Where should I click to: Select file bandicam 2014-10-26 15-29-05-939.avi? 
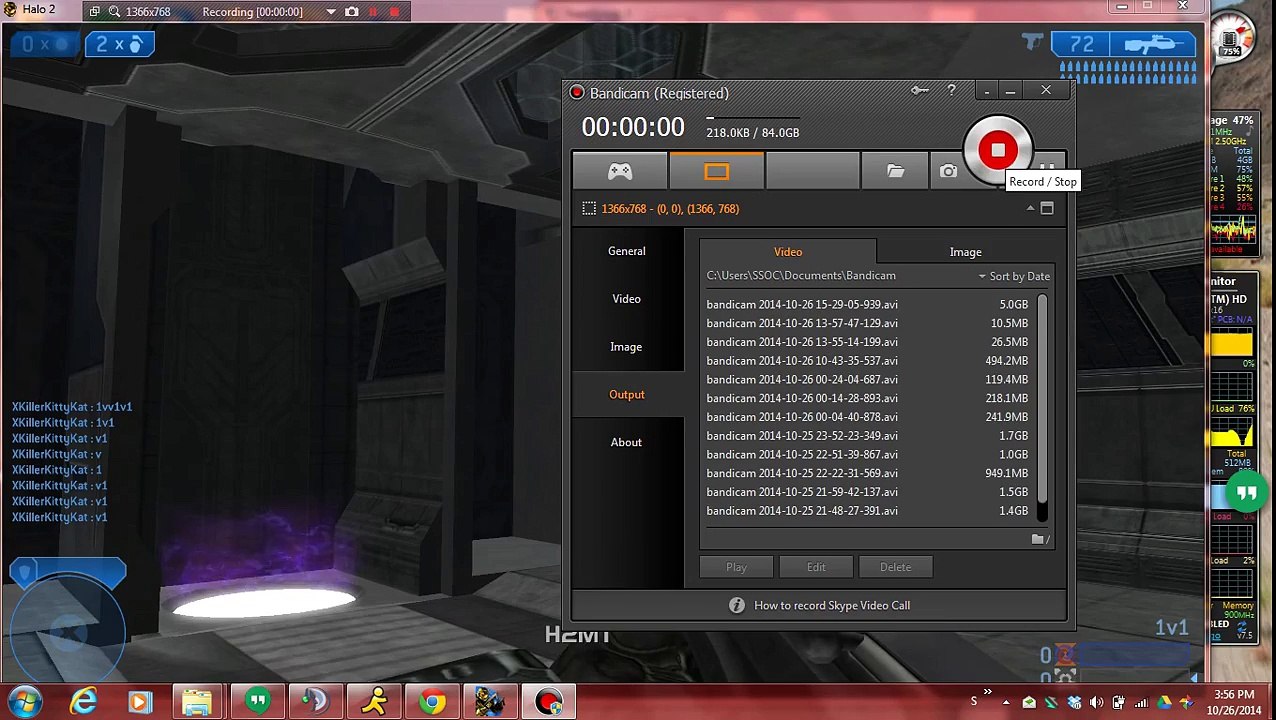click(867, 304)
